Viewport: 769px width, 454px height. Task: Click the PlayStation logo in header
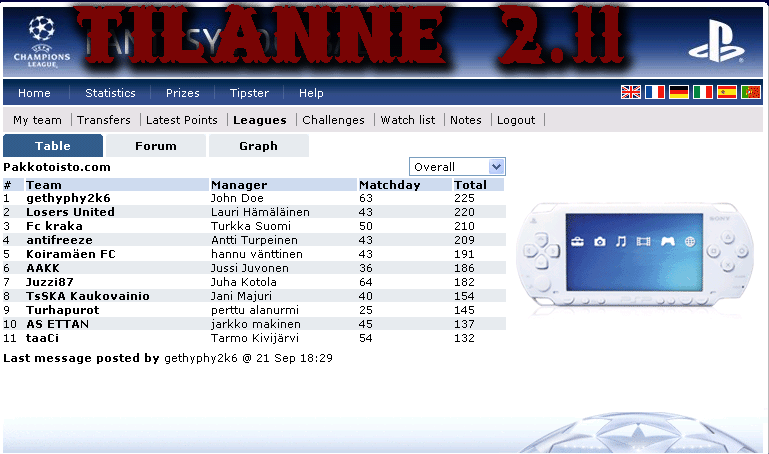pyautogui.click(x=723, y=40)
